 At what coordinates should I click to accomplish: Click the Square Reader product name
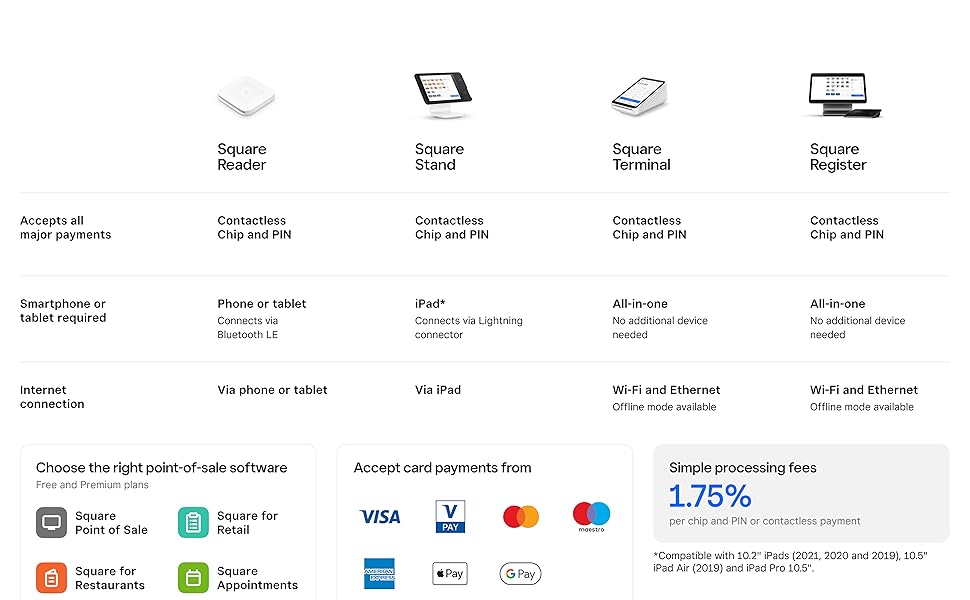tap(242, 157)
